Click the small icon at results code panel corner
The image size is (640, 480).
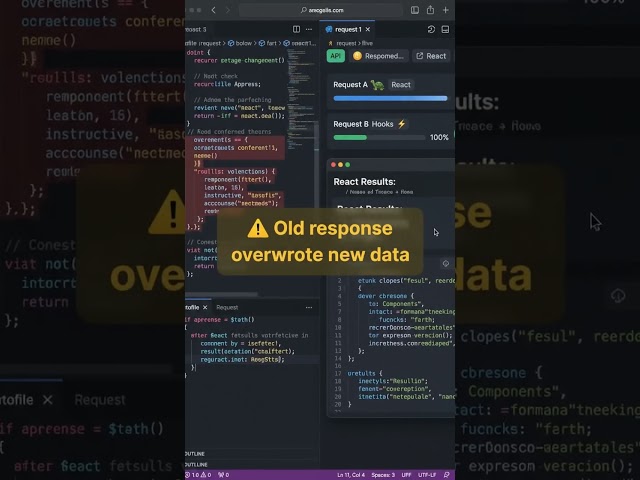click(446, 264)
